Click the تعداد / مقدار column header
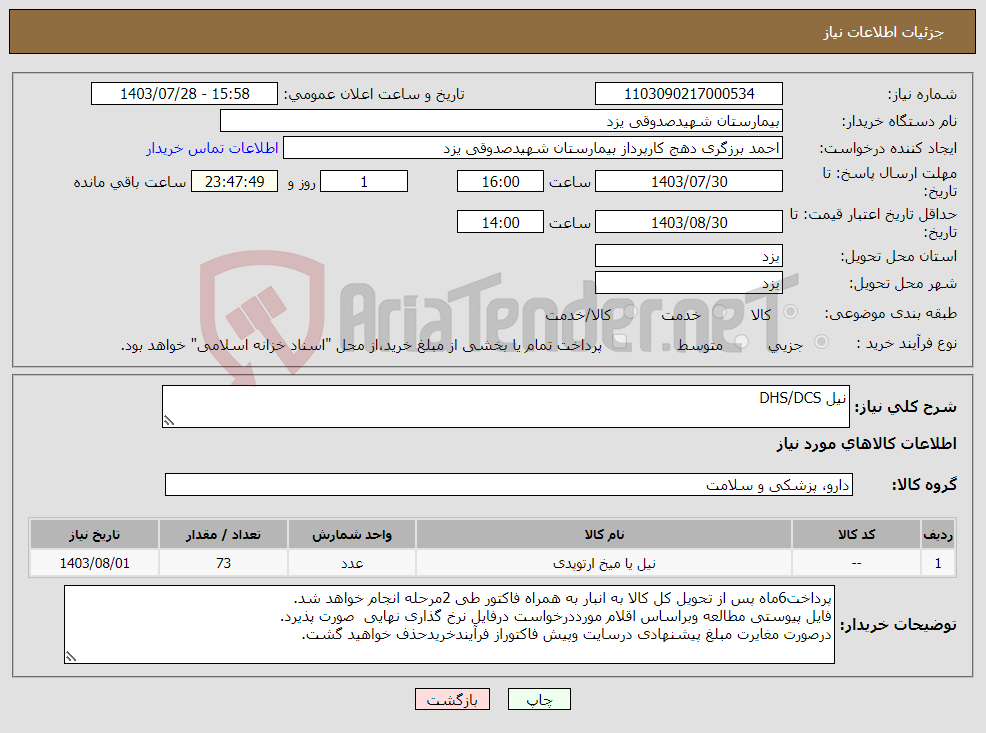Screen dimensions: 986x733 pyautogui.click(x=223, y=534)
